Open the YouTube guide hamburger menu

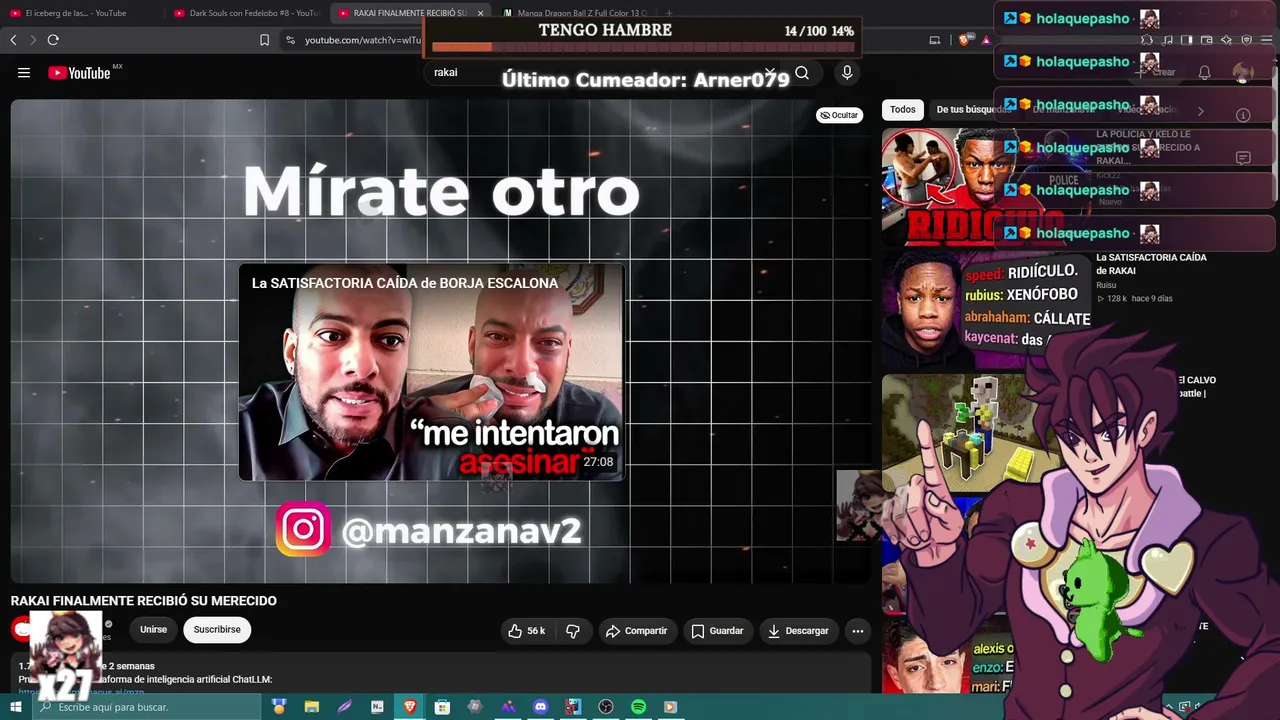(x=24, y=73)
